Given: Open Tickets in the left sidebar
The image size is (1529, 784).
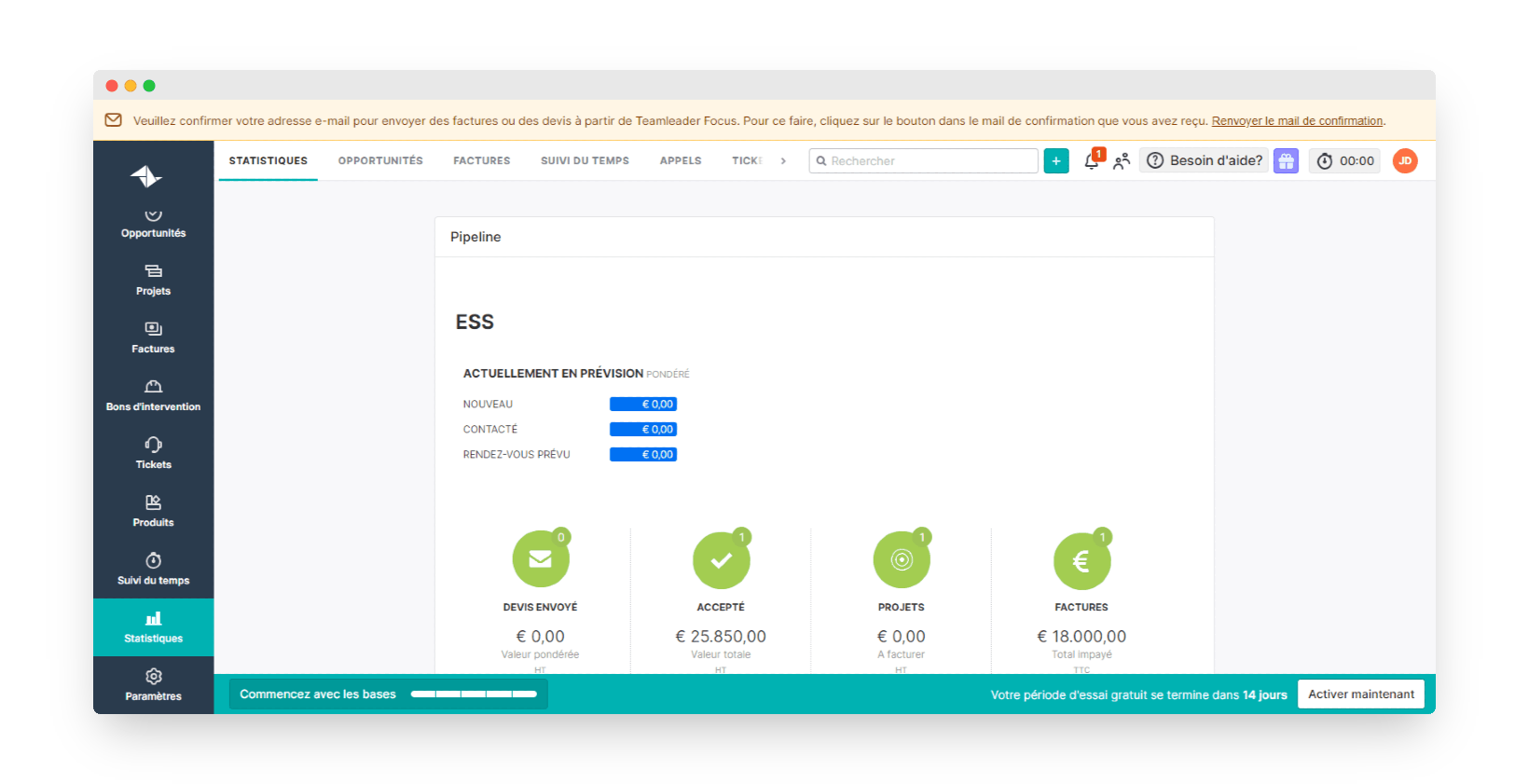Looking at the screenshot, I should click(x=153, y=453).
